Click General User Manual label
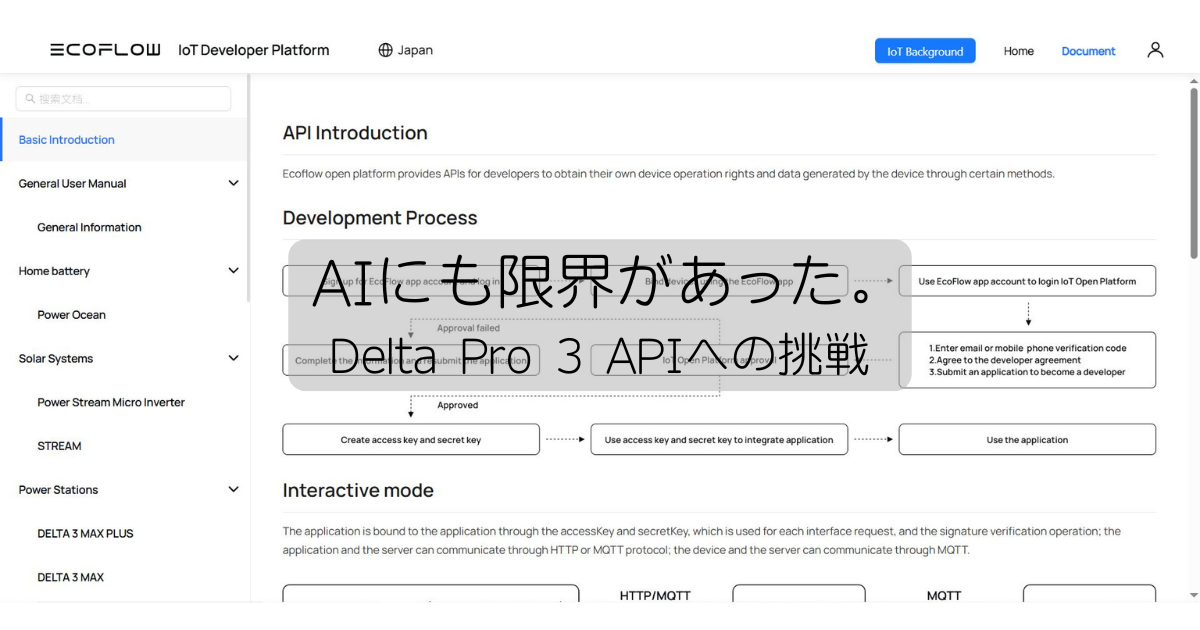This screenshot has height=630, width=1200. 72,184
